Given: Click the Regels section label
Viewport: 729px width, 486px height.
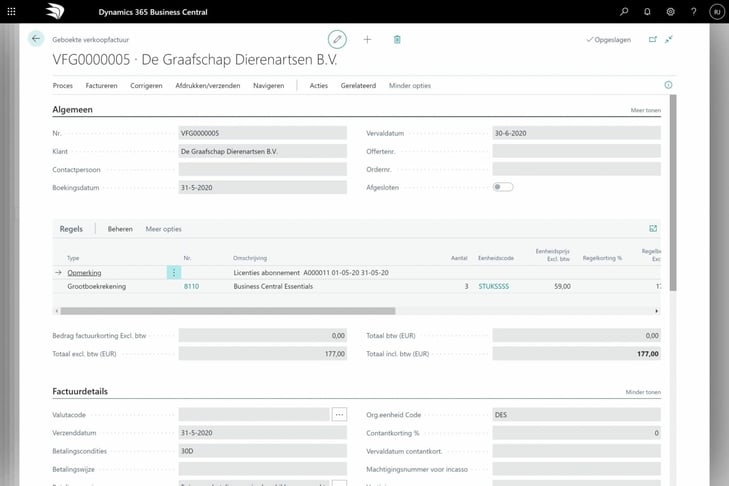Looking at the screenshot, I should [71, 229].
